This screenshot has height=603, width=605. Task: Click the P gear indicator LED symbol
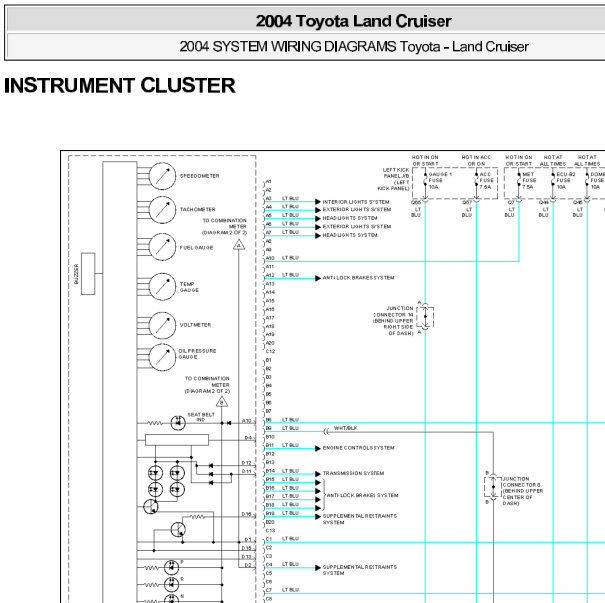point(171,568)
